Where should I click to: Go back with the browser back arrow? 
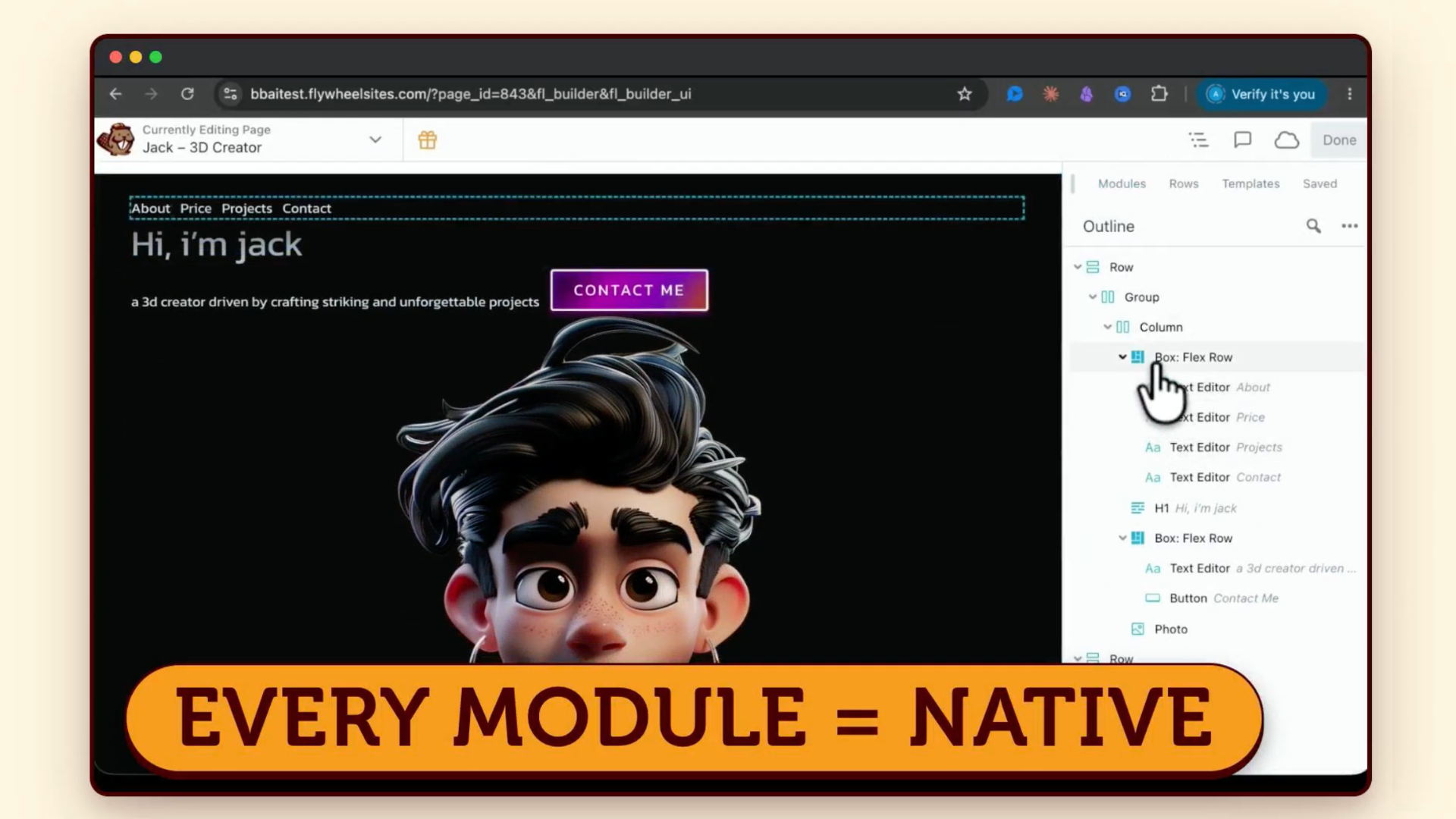coord(115,94)
